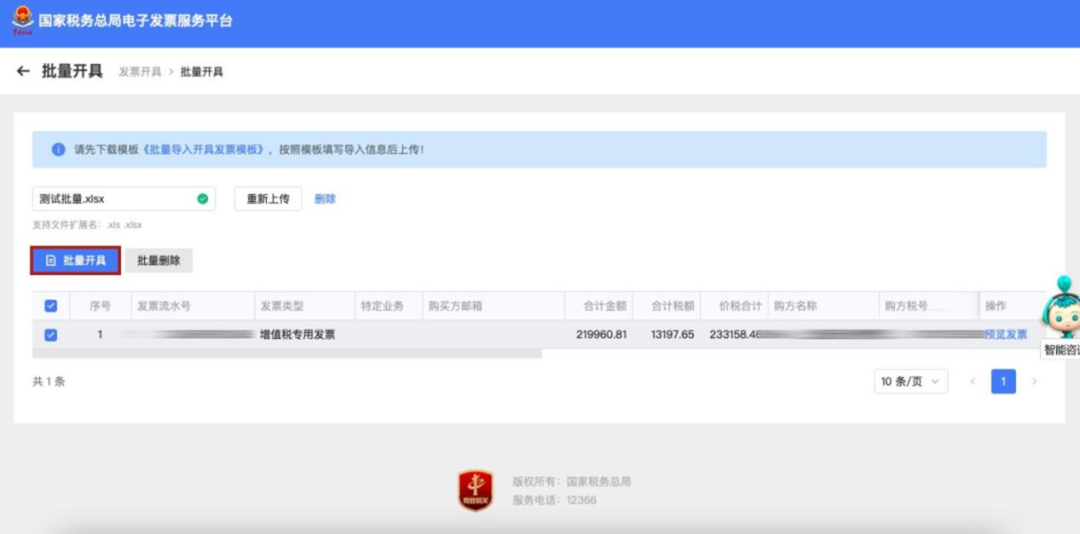Click the 删除 link next to upload
The height and width of the screenshot is (534, 1080).
pos(325,199)
